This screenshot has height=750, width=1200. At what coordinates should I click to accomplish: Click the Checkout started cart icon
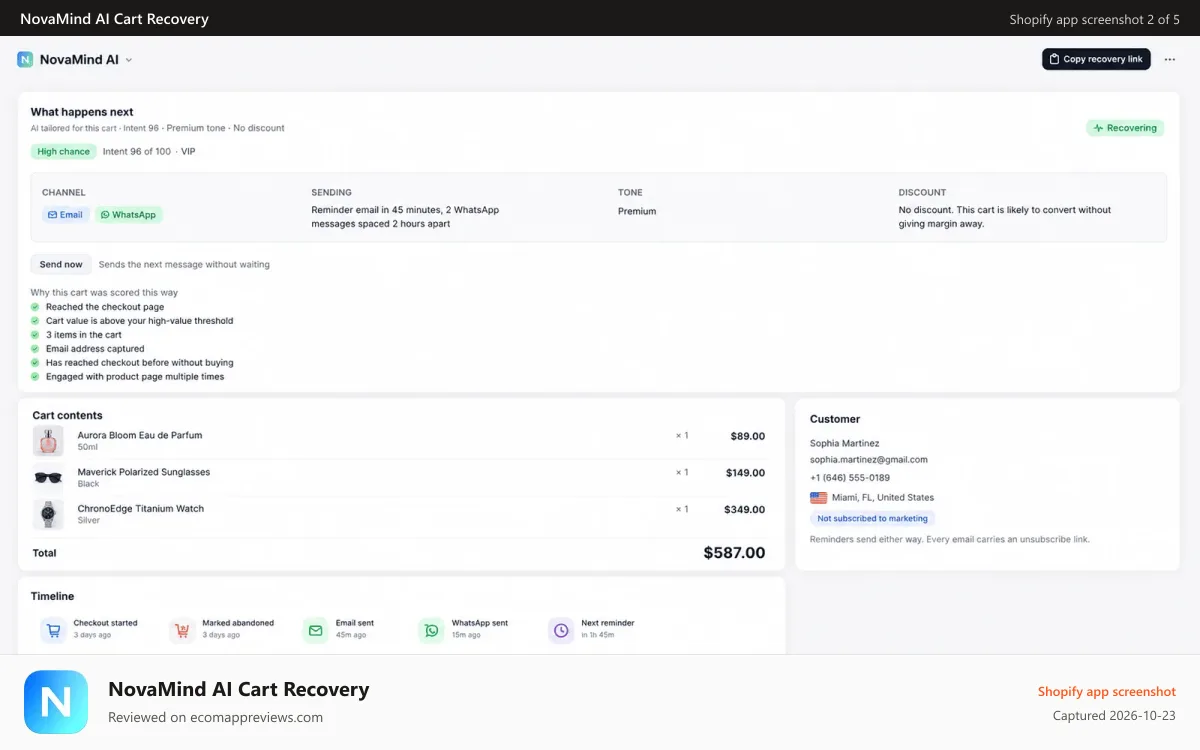click(53, 630)
